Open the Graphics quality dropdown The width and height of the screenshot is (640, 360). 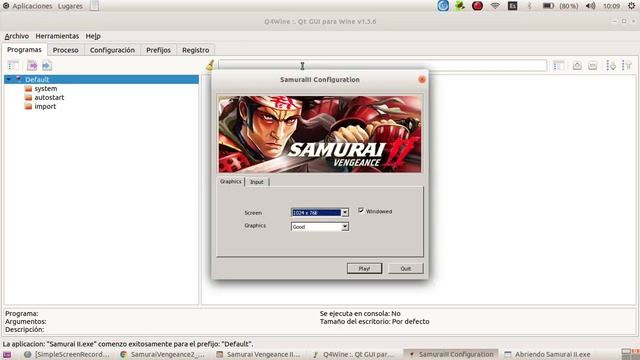(x=320, y=227)
